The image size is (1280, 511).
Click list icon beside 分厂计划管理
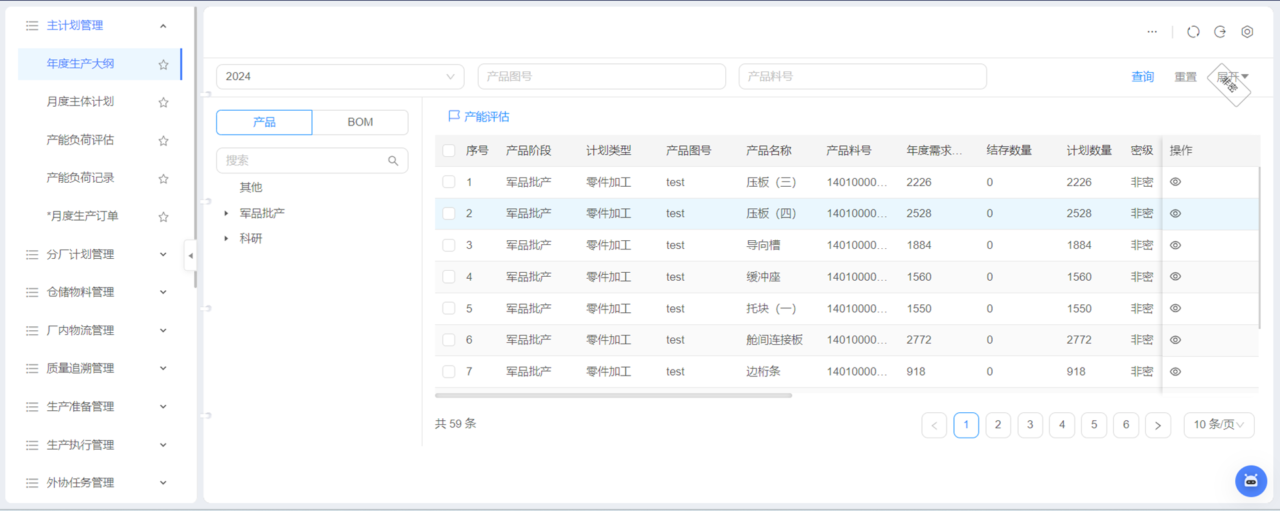click(32, 254)
